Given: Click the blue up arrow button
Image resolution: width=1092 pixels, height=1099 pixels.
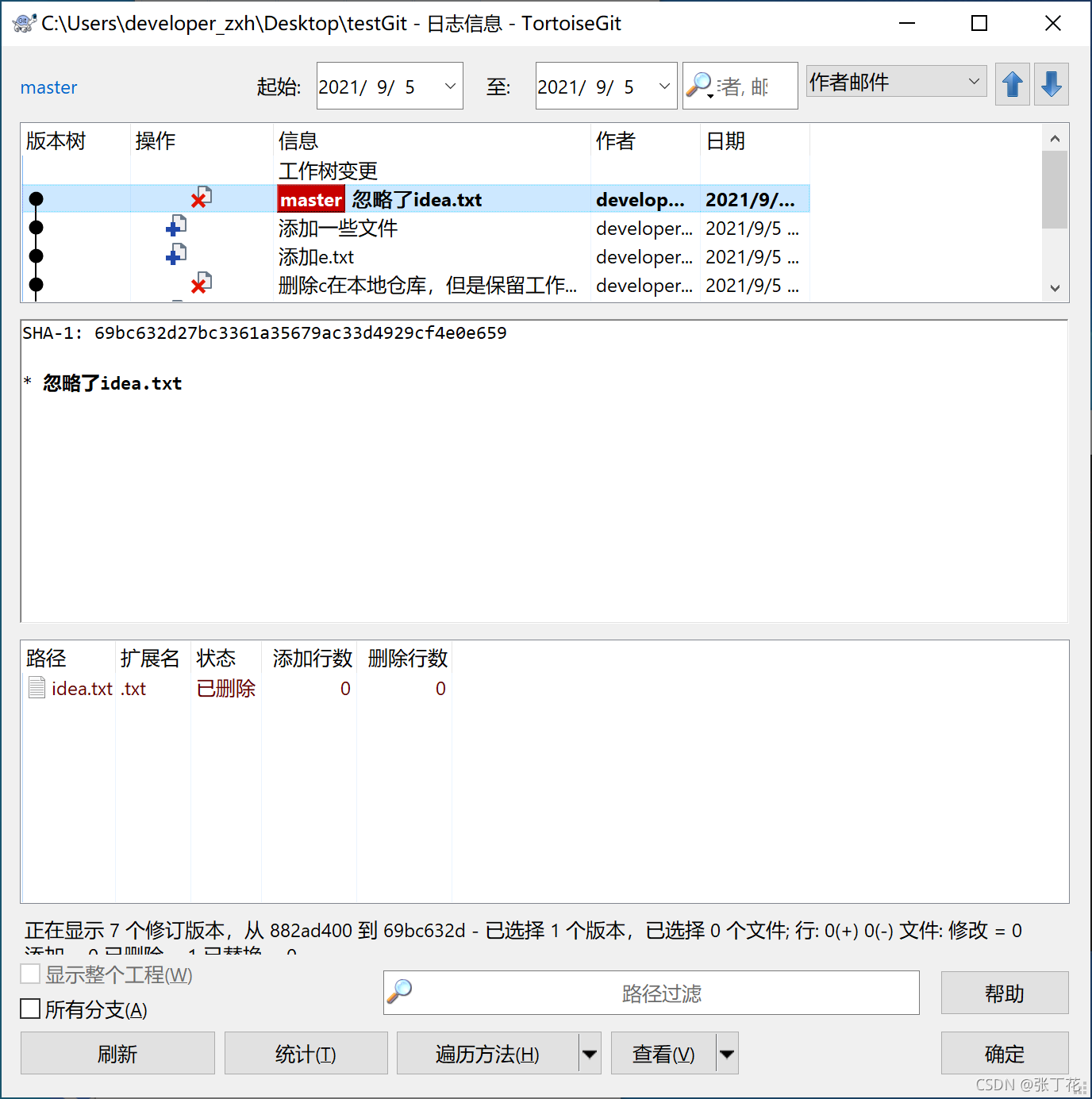Looking at the screenshot, I should 1013,84.
